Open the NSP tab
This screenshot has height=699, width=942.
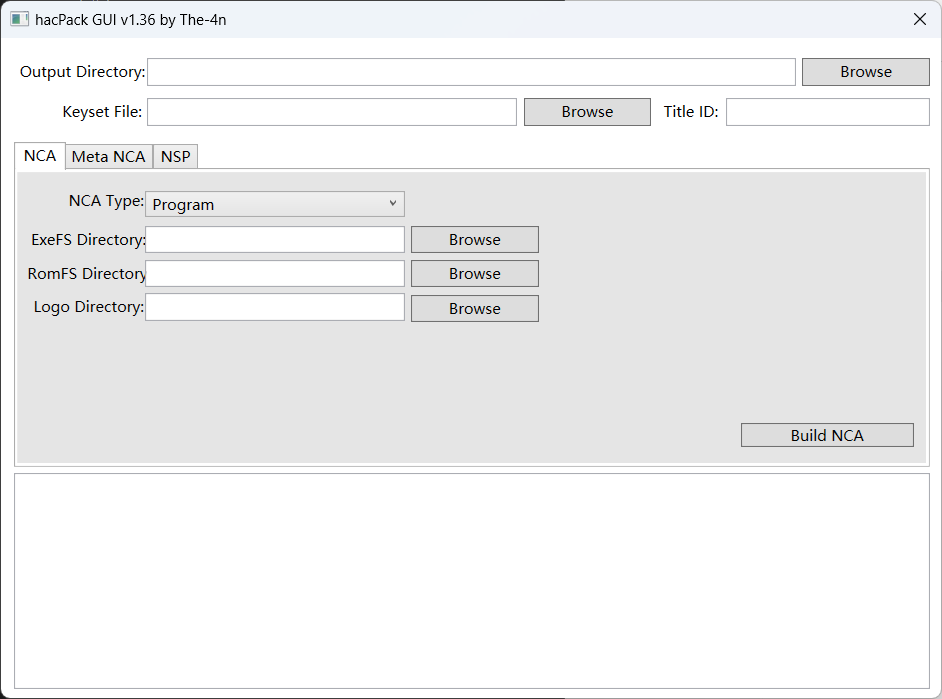[x=176, y=157]
